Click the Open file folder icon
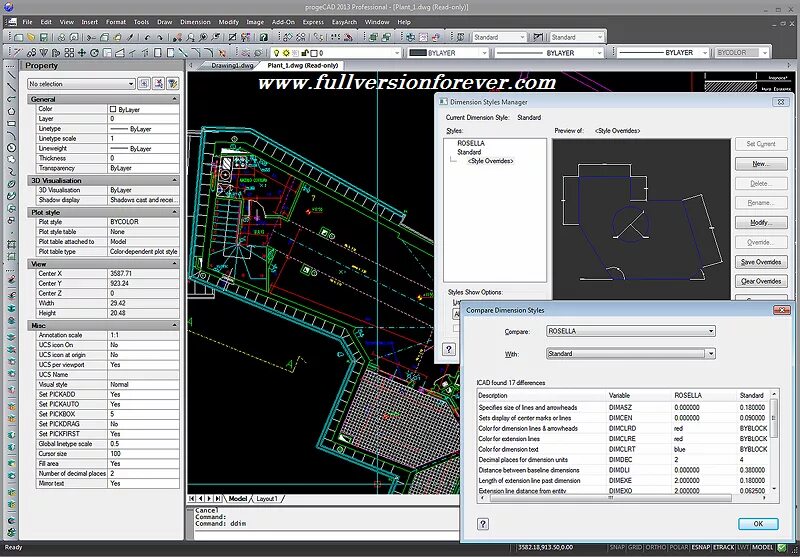This screenshot has height=557, width=800. click(31, 37)
